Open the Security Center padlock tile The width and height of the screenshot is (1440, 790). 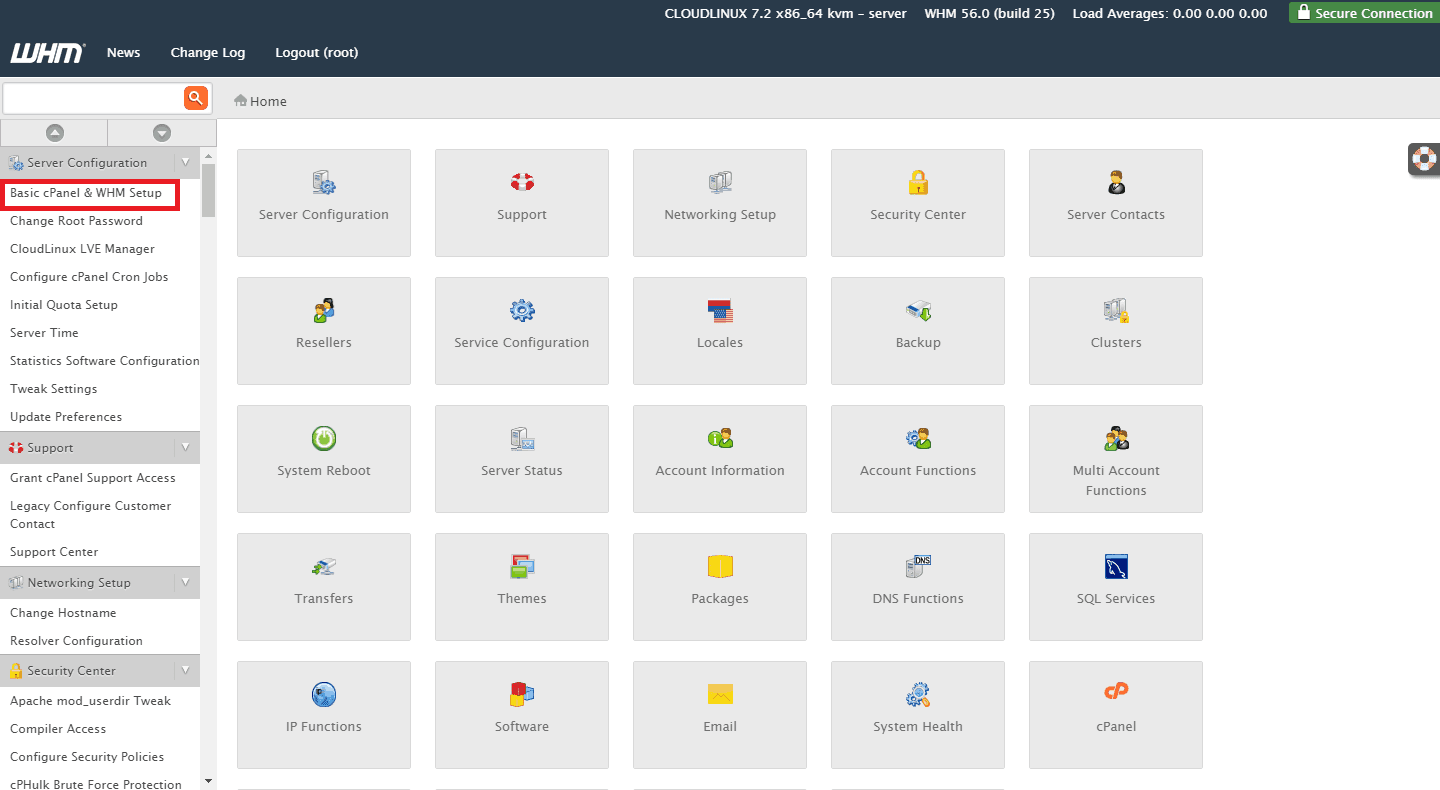(x=918, y=203)
